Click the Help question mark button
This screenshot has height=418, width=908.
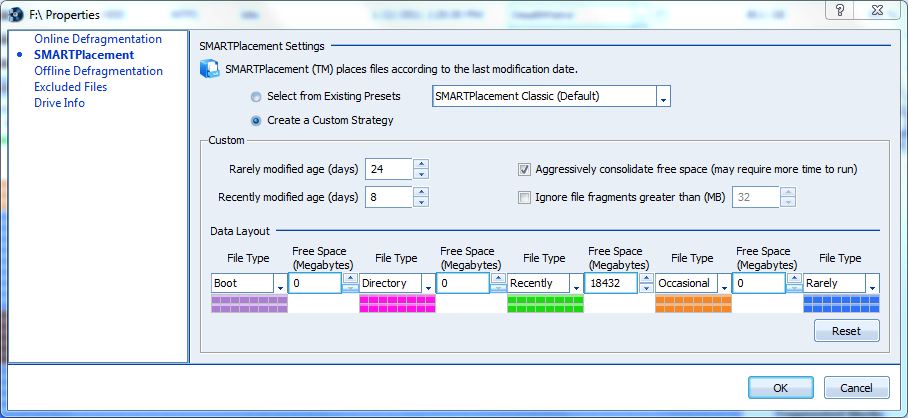tap(841, 9)
